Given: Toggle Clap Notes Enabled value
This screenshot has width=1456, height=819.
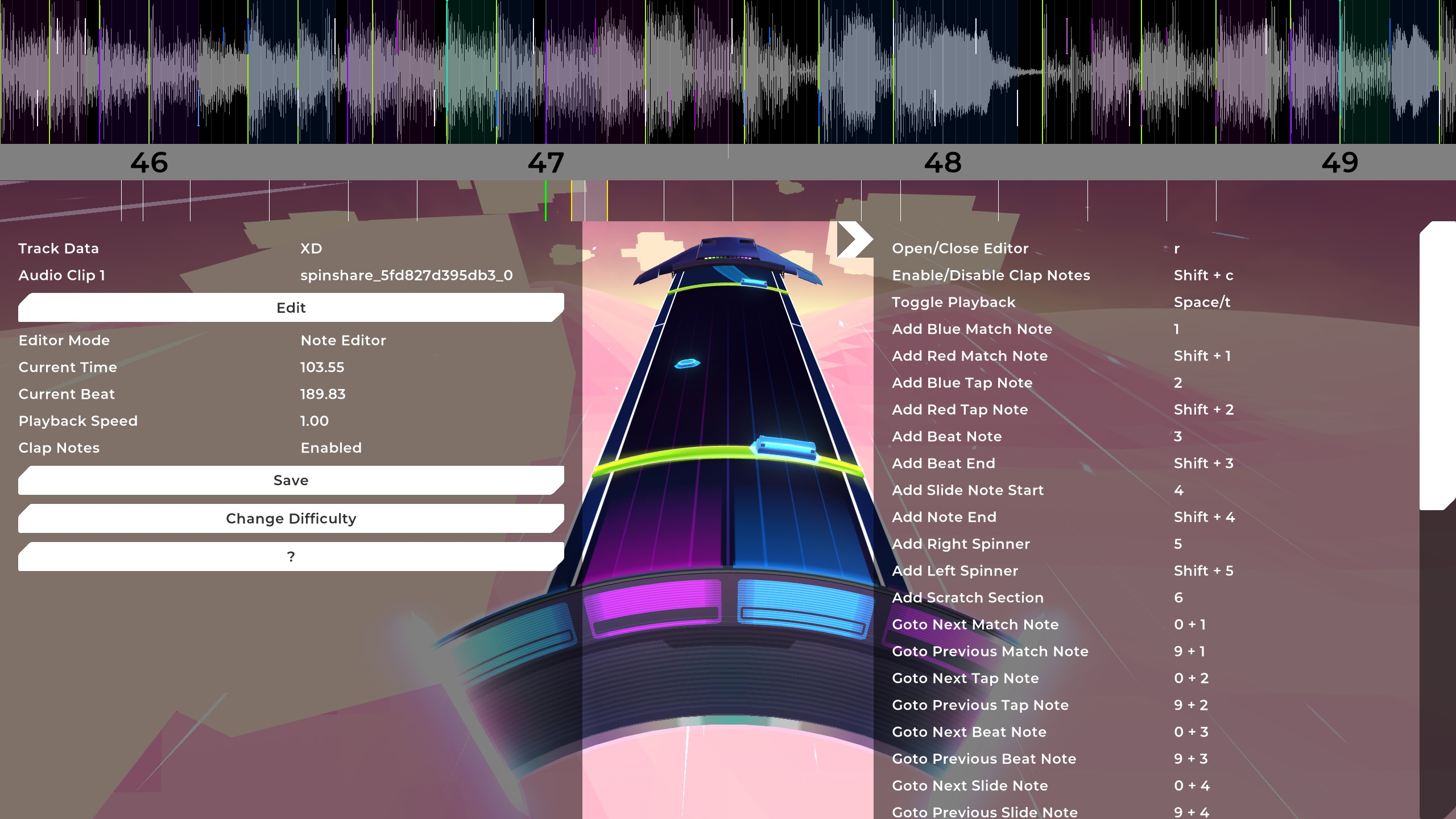Looking at the screenshot, I should pyautogui.click(x=330, y=448).
